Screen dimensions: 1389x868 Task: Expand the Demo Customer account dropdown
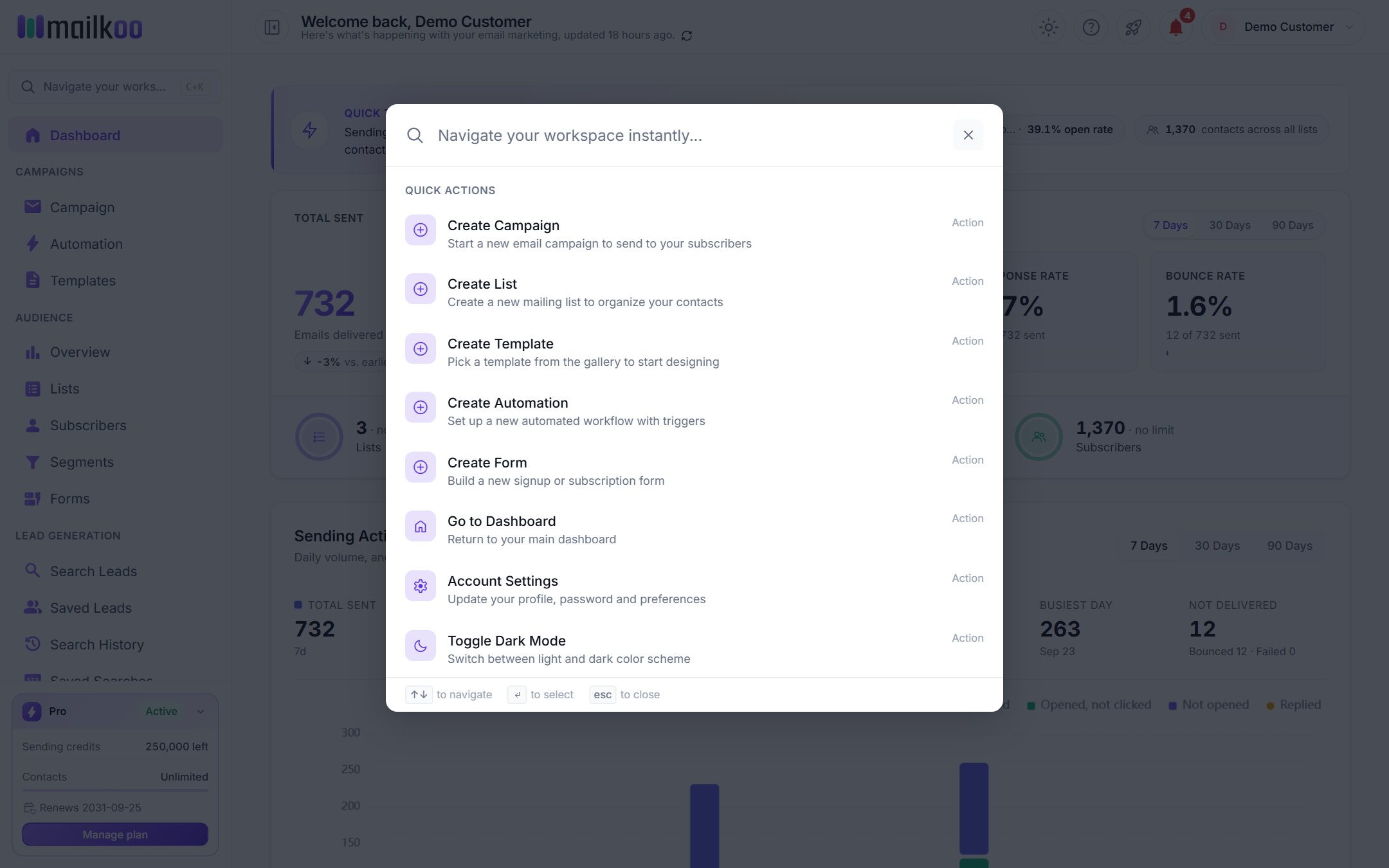click(1283, 27)
